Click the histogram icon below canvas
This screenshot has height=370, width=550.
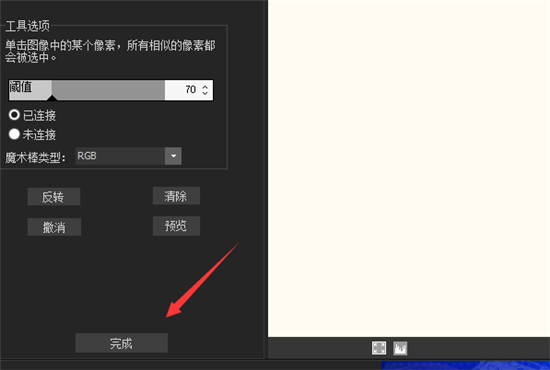[400, 348]
